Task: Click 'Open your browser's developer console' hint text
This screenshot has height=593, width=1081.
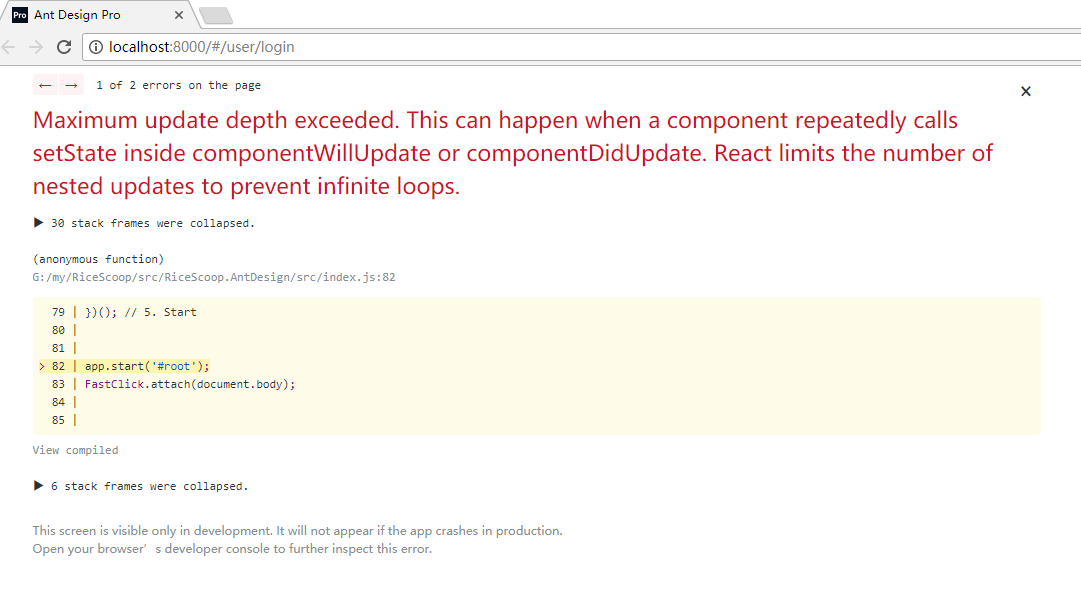Action: [232, 549]
